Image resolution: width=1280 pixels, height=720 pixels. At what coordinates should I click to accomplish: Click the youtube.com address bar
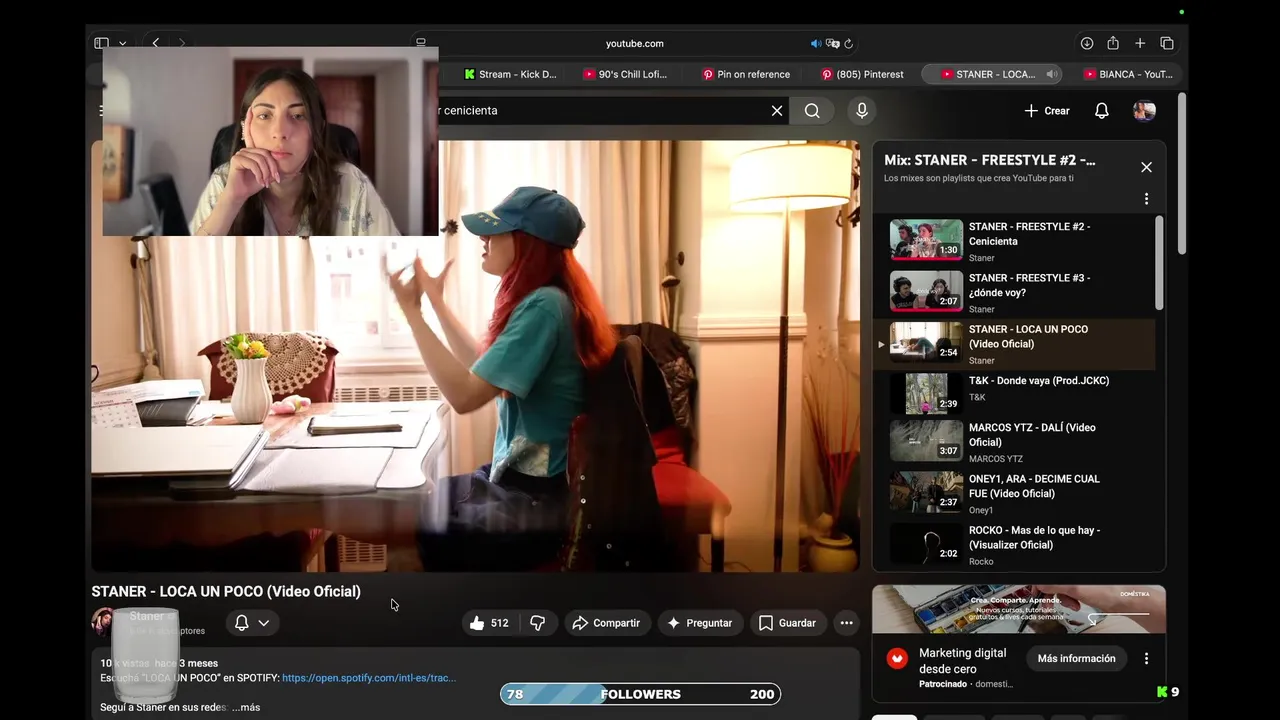coord(634,43)
